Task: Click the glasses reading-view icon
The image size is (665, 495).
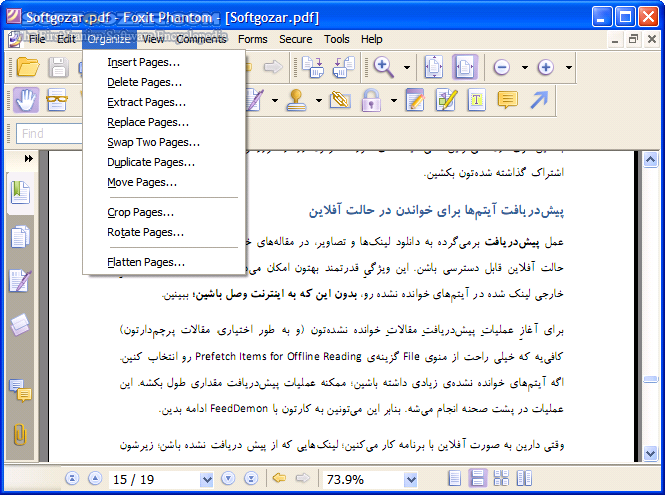Action: coord(57,100)
